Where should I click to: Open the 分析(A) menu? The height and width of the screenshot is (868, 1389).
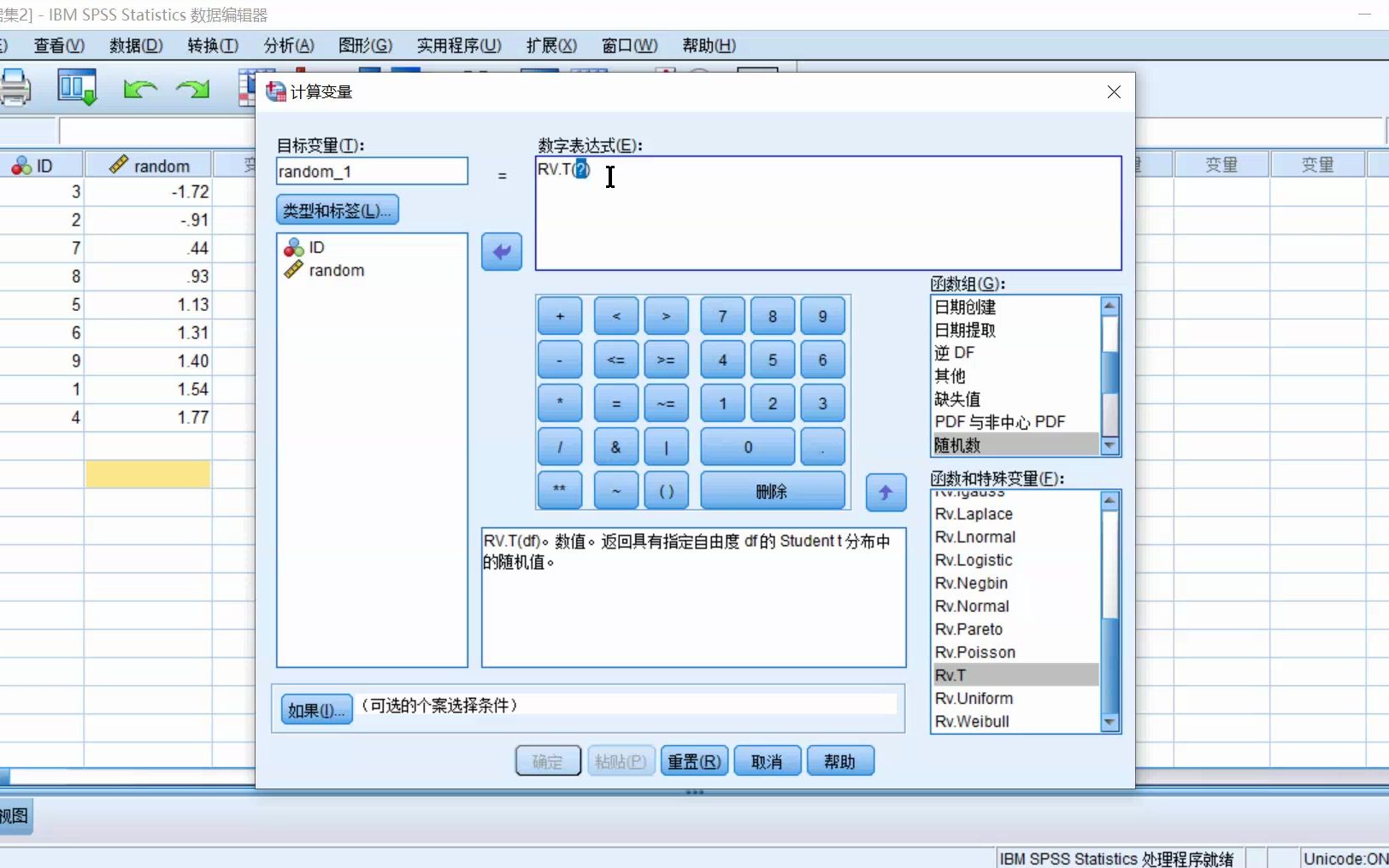287,46
